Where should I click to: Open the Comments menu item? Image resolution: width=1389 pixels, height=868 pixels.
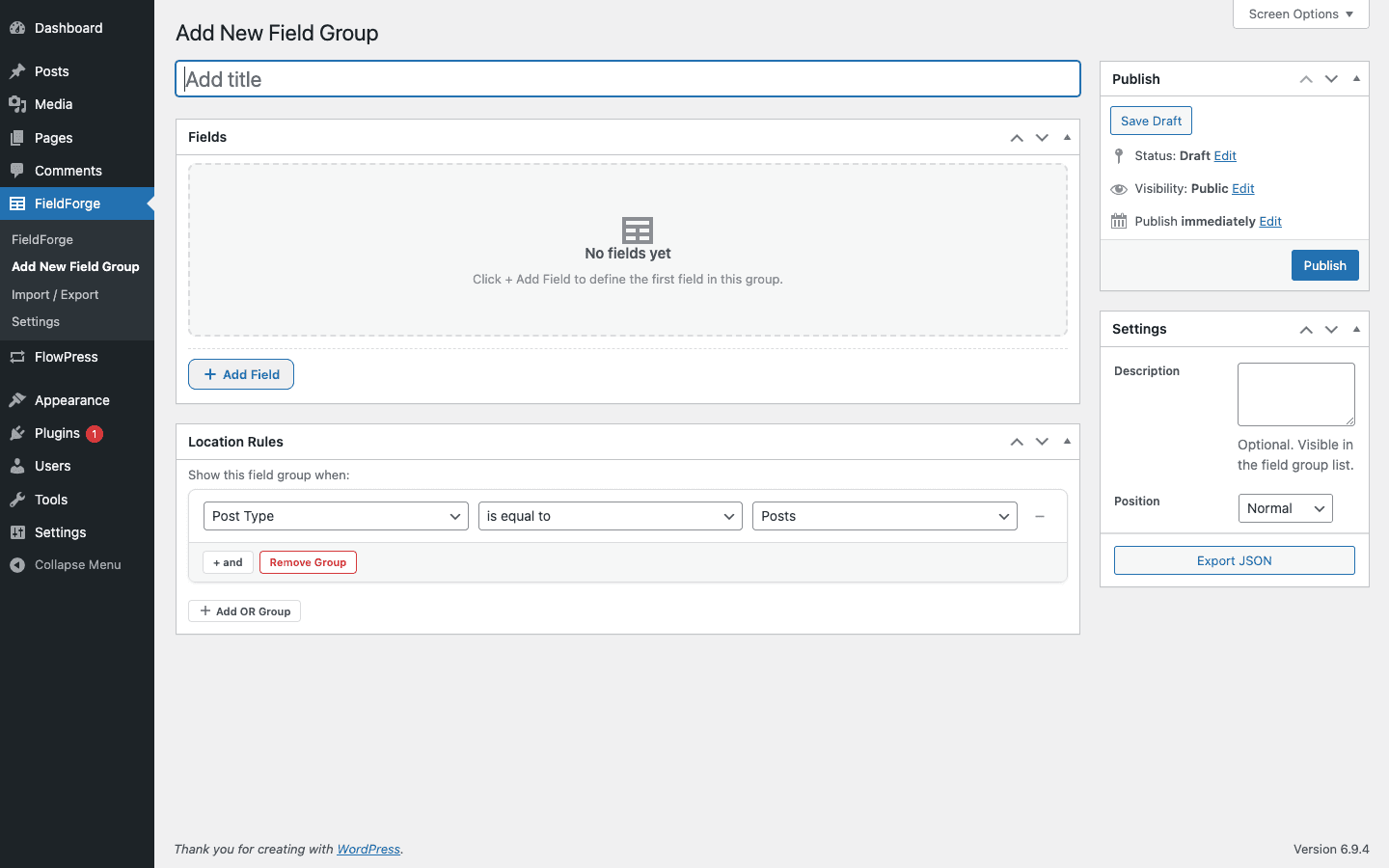(x=77, y=171)
